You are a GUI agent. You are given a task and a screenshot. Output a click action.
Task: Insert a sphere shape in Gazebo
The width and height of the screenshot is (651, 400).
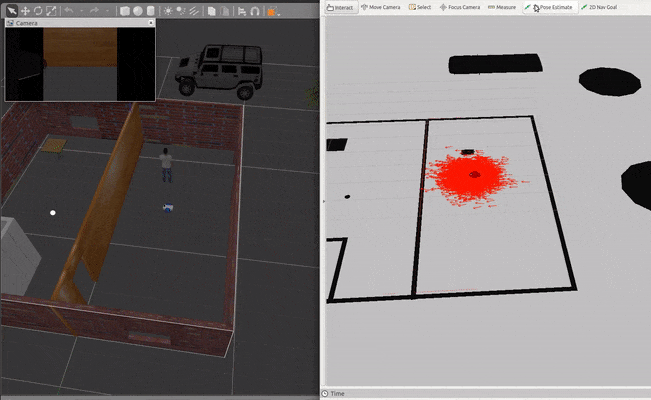(138, 11)
